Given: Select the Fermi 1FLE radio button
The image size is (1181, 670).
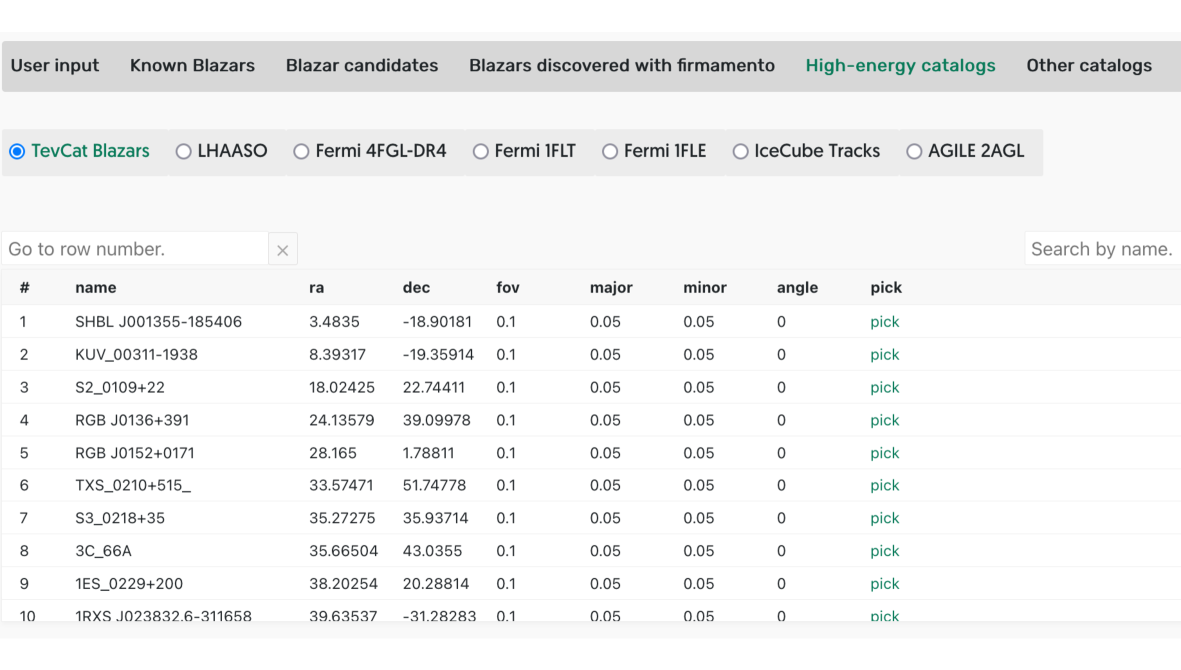Looking at the screenshot, I should [x=610, y=152].
